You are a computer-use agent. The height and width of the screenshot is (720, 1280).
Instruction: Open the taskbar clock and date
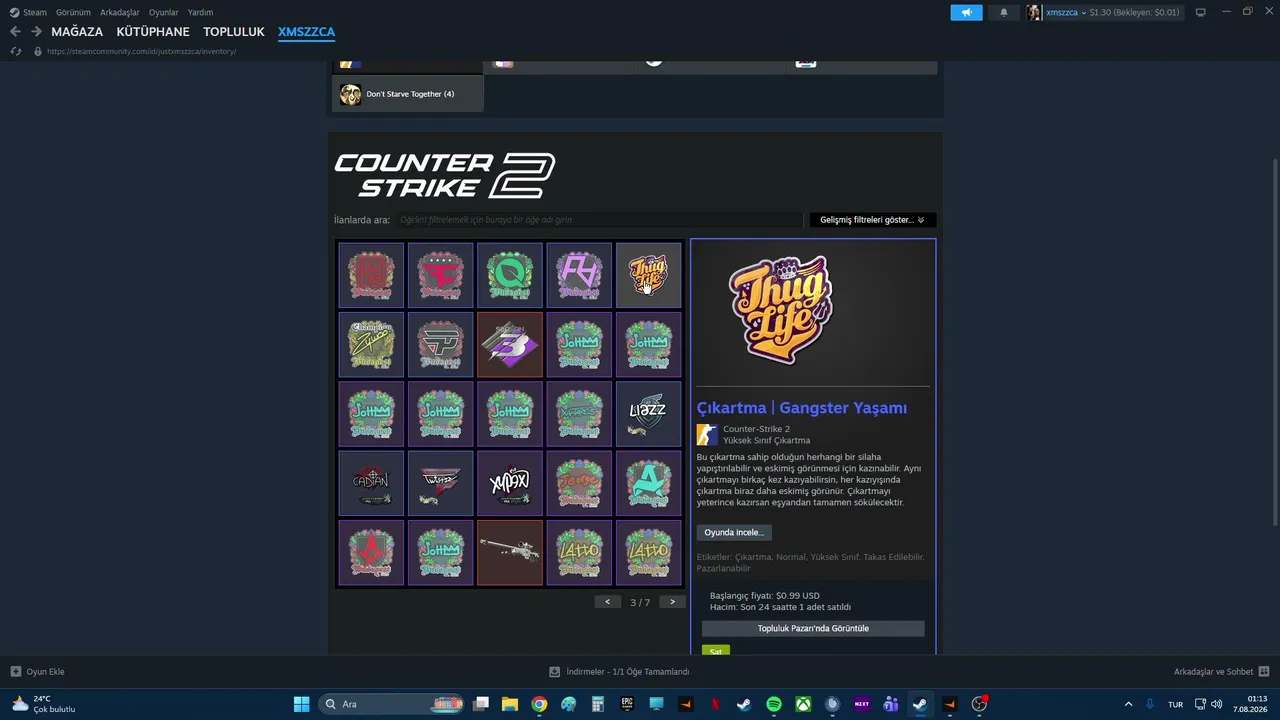pos(1251,704)
